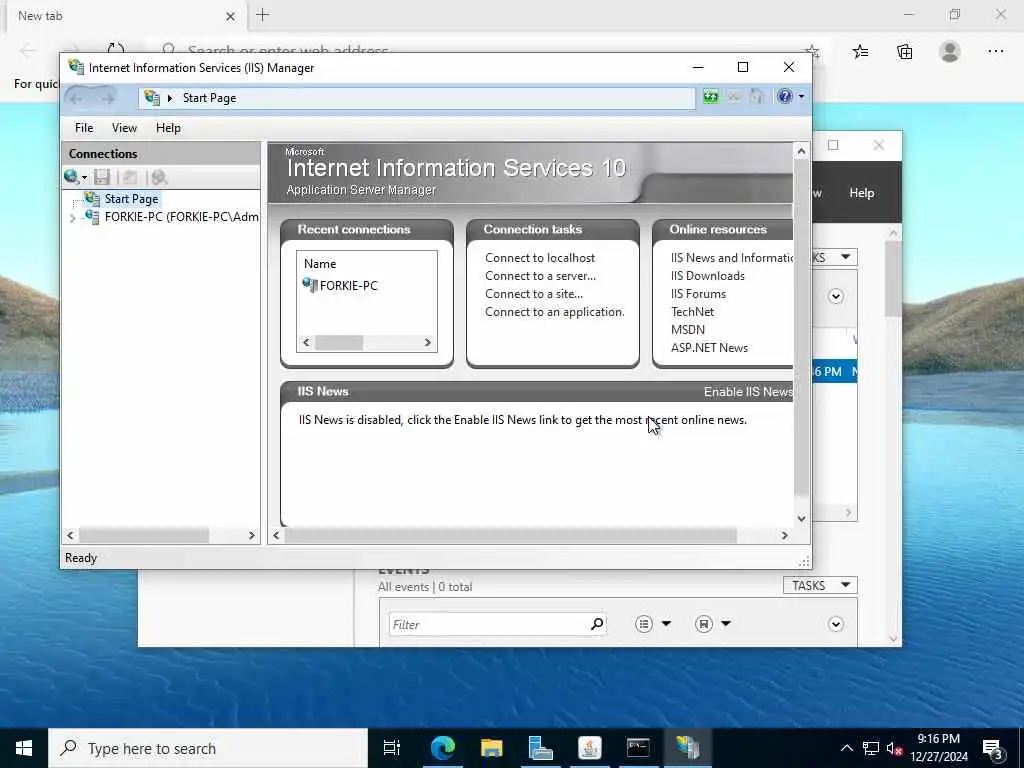Click the Edge Favorites star-list icon

pos(860,52)
